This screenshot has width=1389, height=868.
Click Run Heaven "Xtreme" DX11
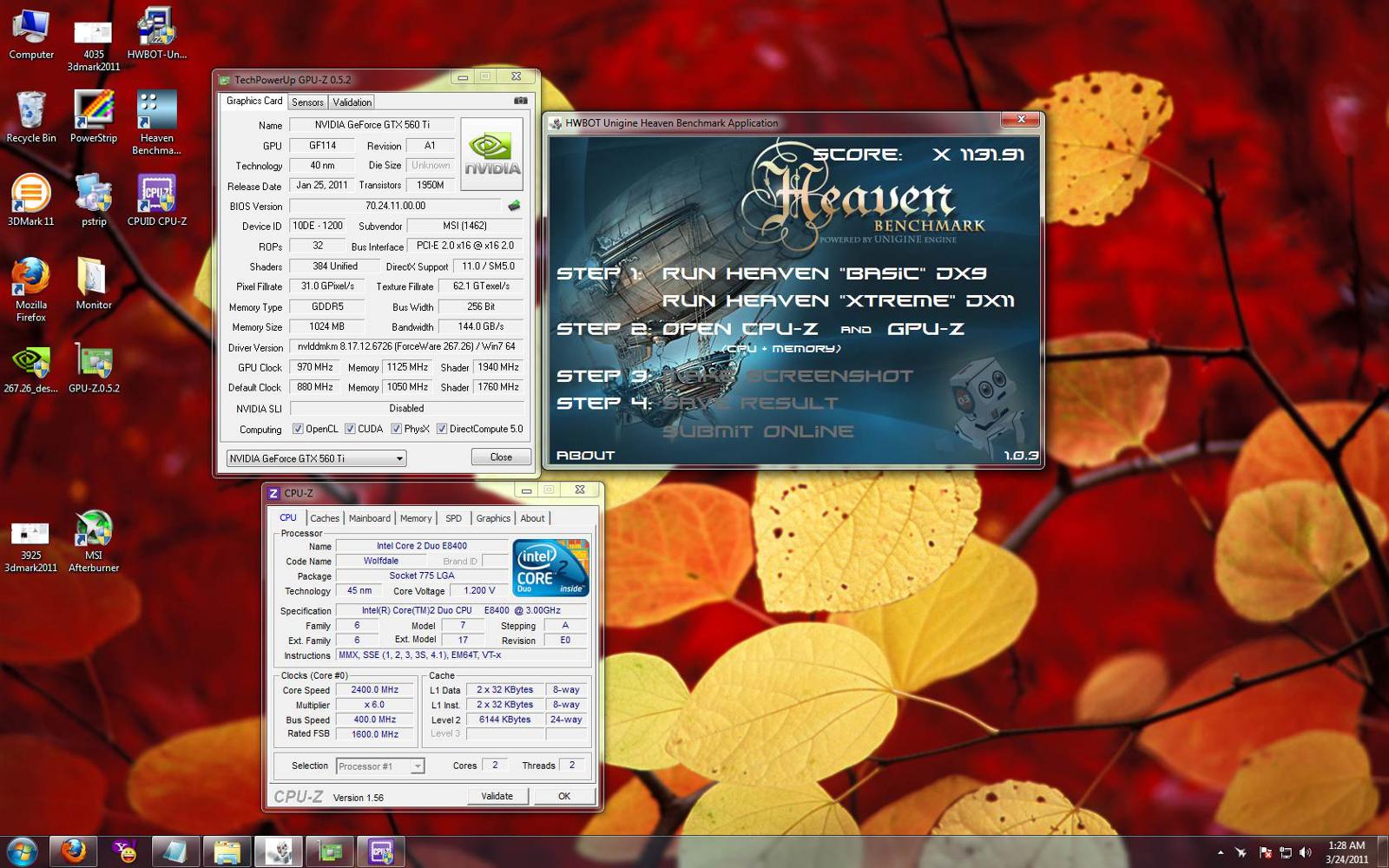(838, 301)
